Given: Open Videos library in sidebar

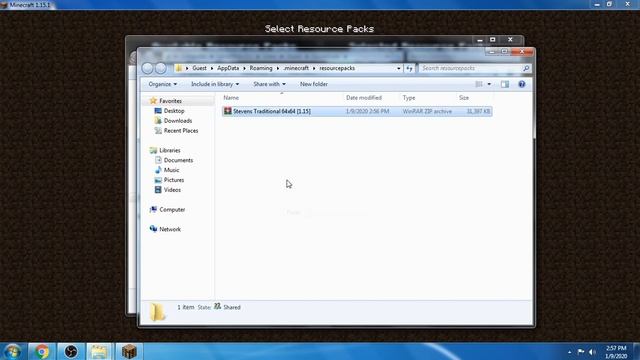Looking at the screenshot, I should pyautogui.click(x=172, y=190).
